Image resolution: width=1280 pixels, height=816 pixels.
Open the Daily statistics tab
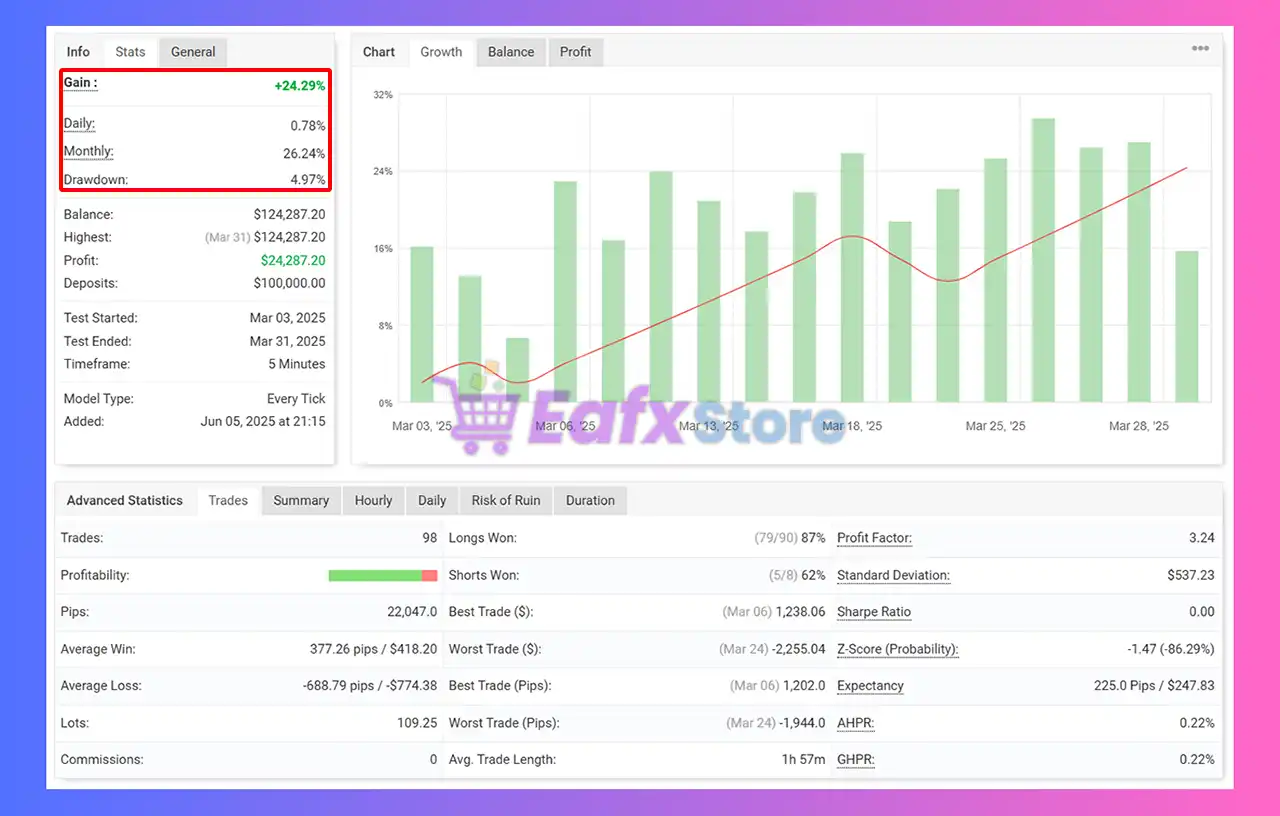click(x=432, y=500)
